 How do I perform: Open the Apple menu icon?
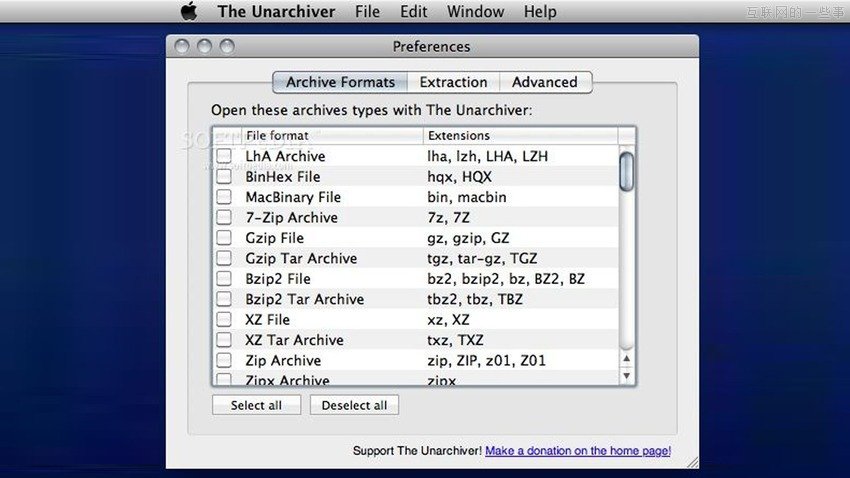pyautogui.click(x=189, y=12)
